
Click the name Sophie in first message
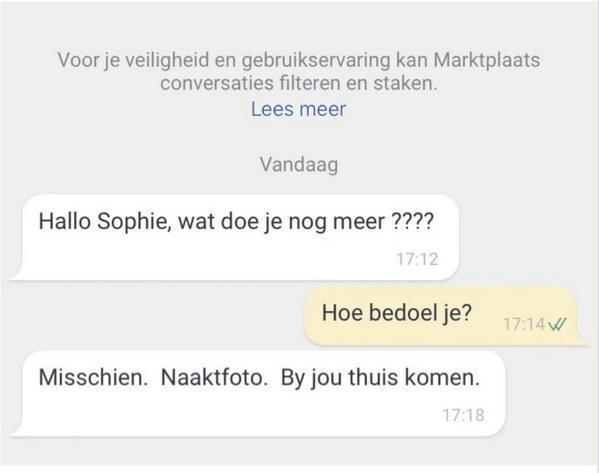point(133,222)
